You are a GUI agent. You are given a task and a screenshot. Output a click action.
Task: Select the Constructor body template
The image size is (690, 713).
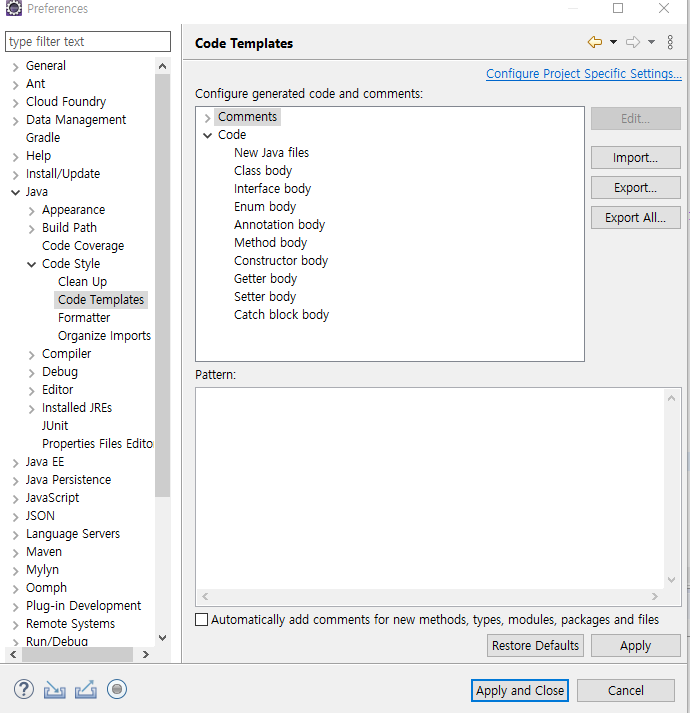281,261
